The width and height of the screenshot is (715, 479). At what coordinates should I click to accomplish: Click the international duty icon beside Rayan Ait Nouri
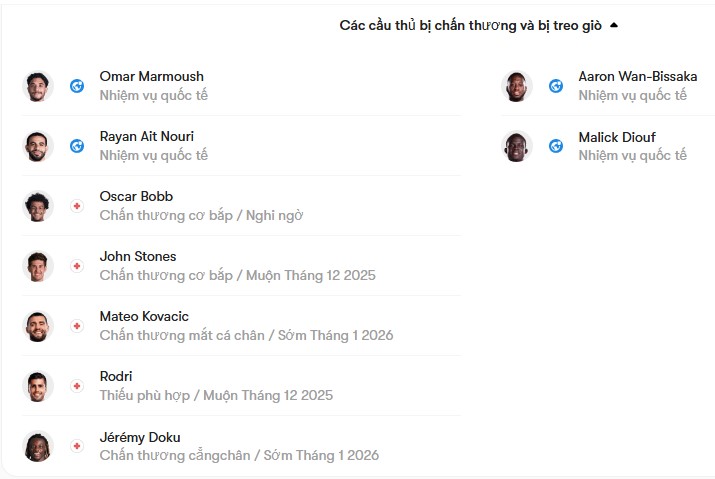click(x=77, y=146)
